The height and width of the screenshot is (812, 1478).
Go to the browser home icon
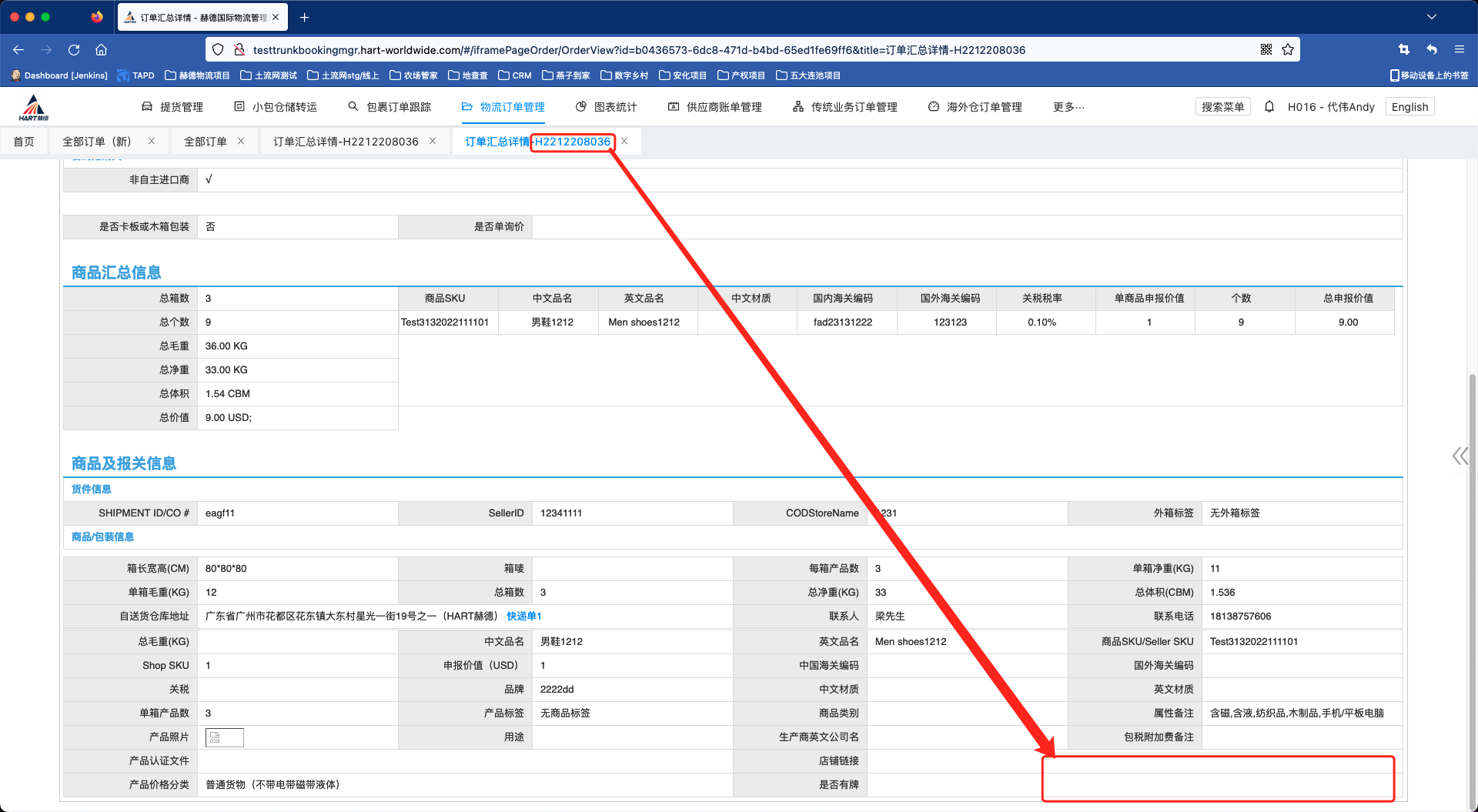click(x=101, y=50)
